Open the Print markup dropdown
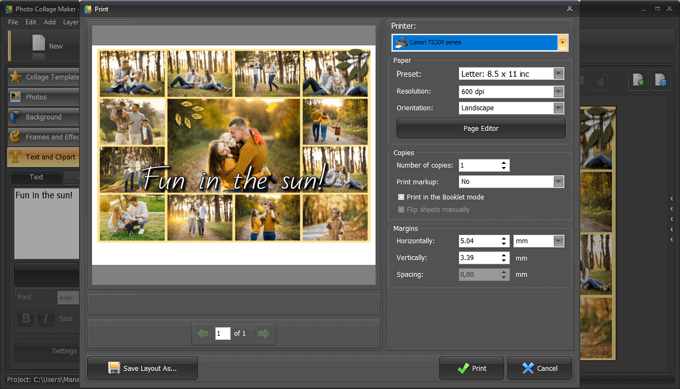This screenshot has height=389, width=680. tap(559, 182)
